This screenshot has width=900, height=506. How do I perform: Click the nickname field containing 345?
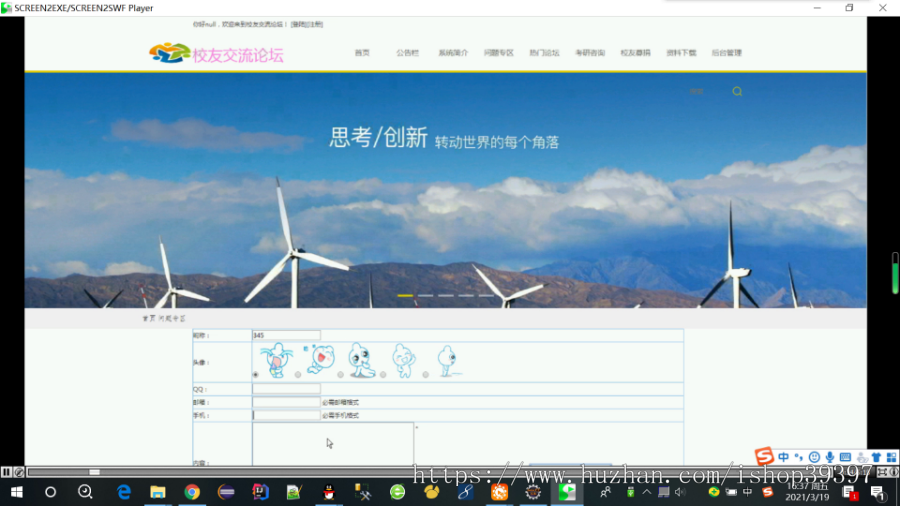[x=286, y=335]
